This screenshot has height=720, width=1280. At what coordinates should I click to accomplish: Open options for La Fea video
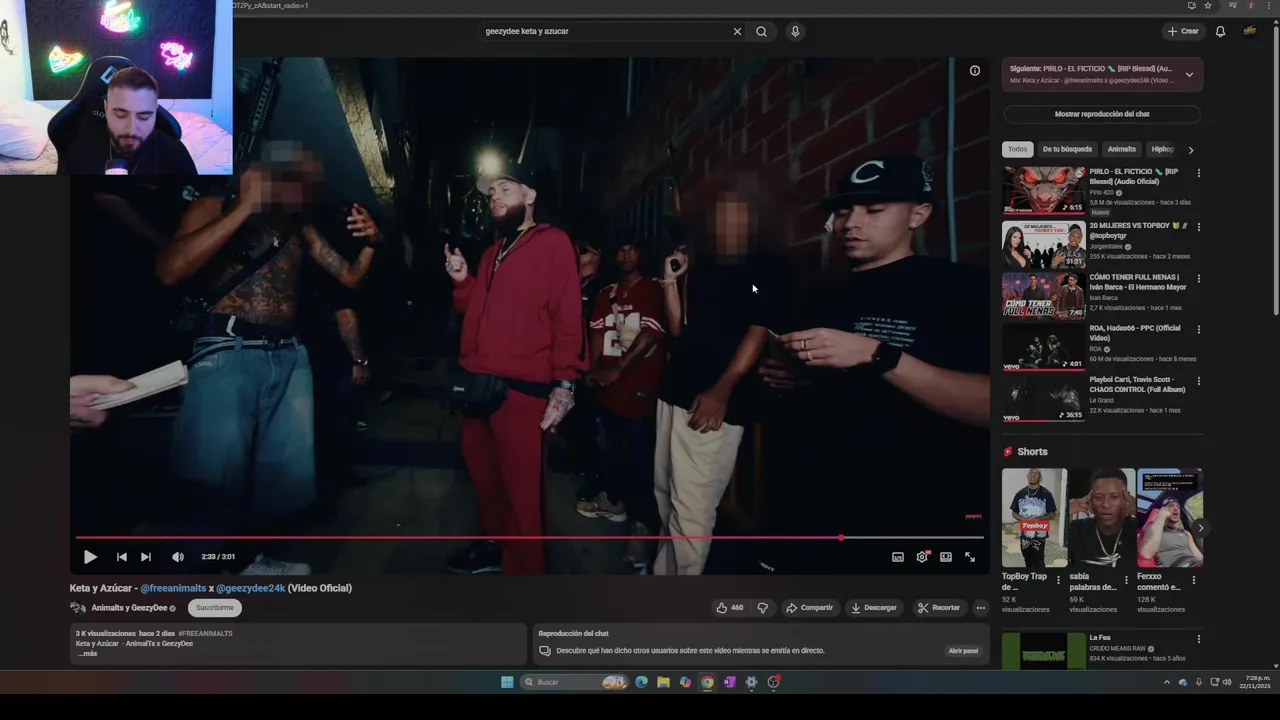tap(1199, 639)
